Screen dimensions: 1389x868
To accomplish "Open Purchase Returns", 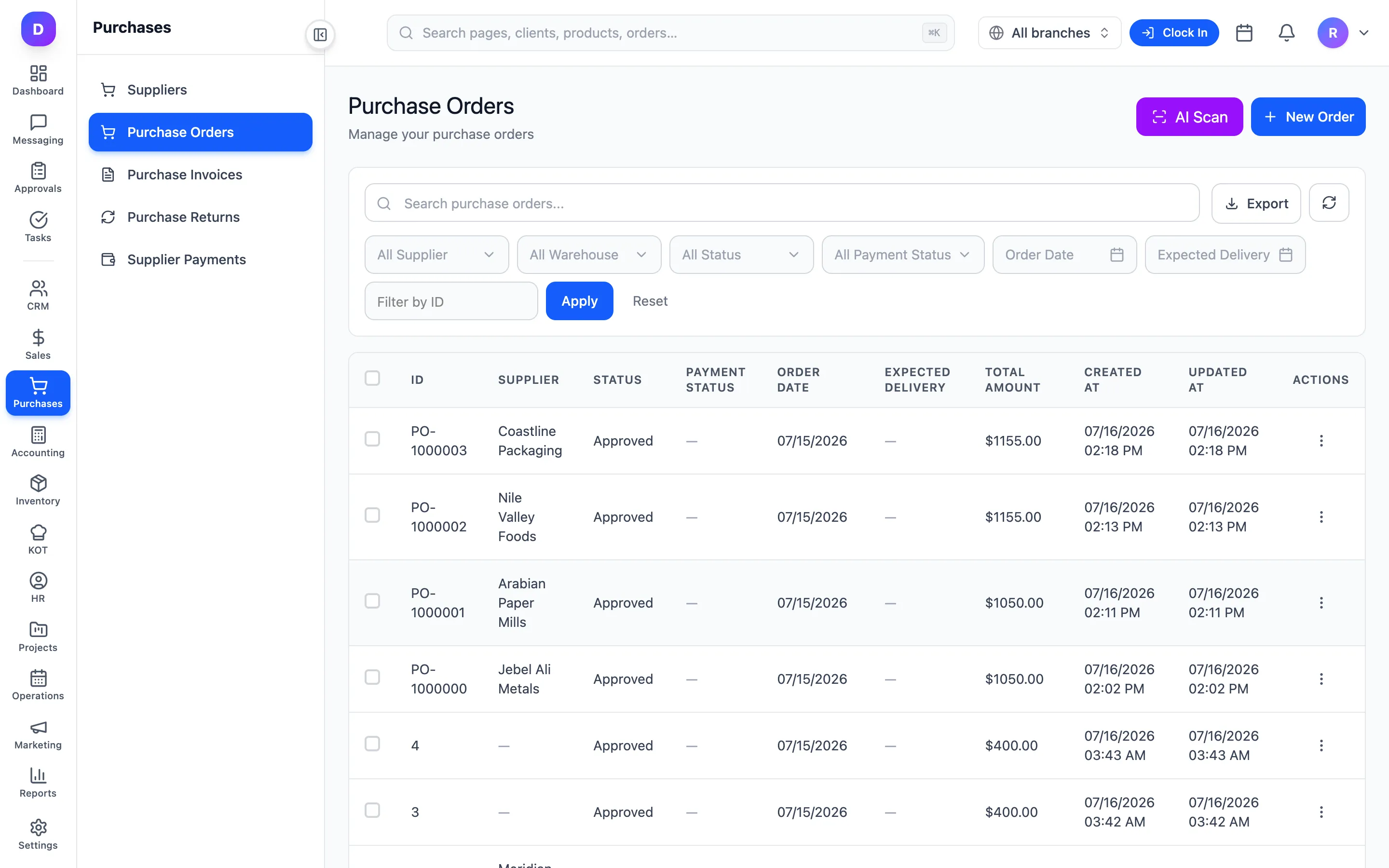I will click(200, 217).
